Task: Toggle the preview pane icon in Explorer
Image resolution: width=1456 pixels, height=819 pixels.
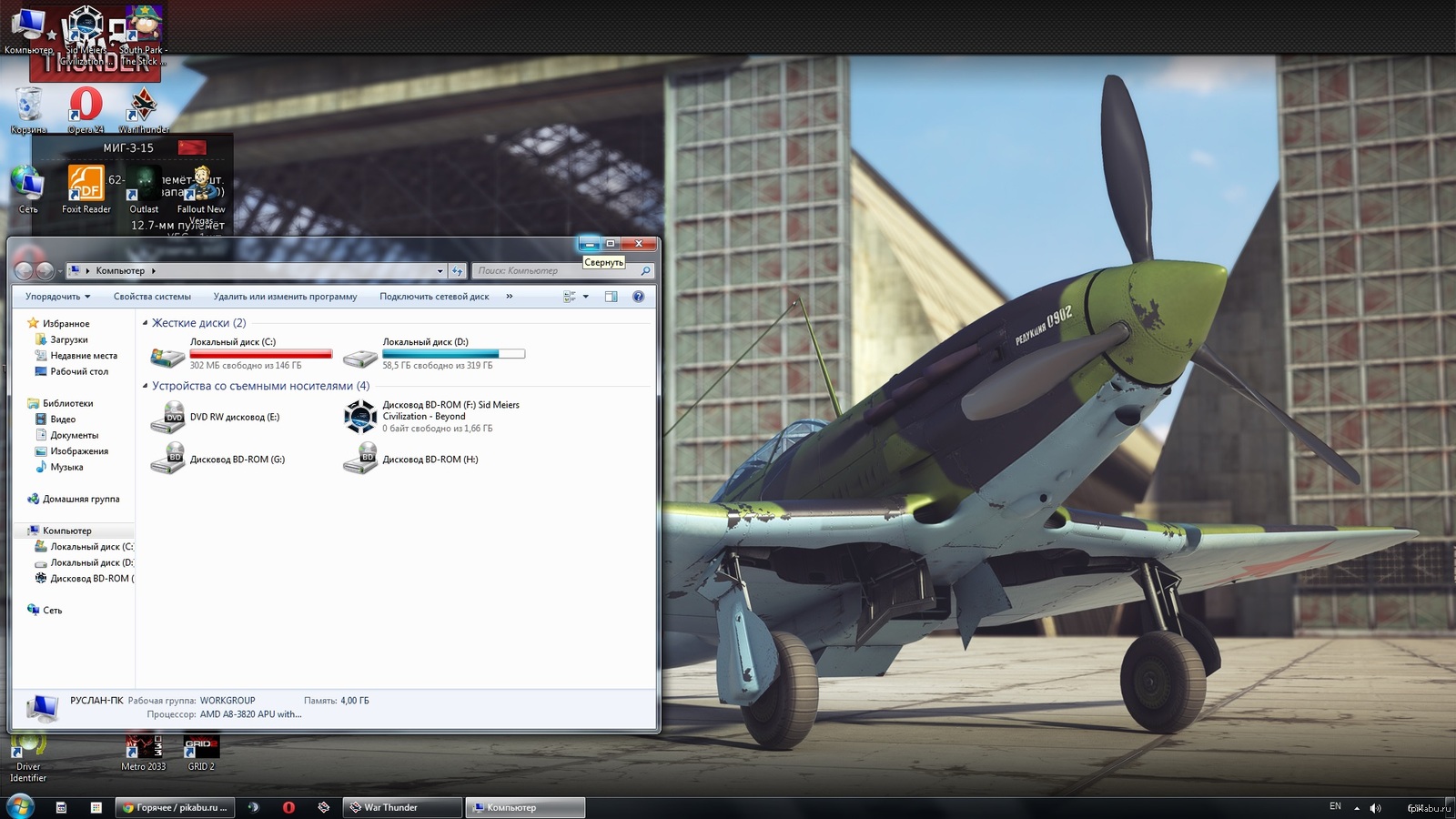Action: [x=612, y=297]
